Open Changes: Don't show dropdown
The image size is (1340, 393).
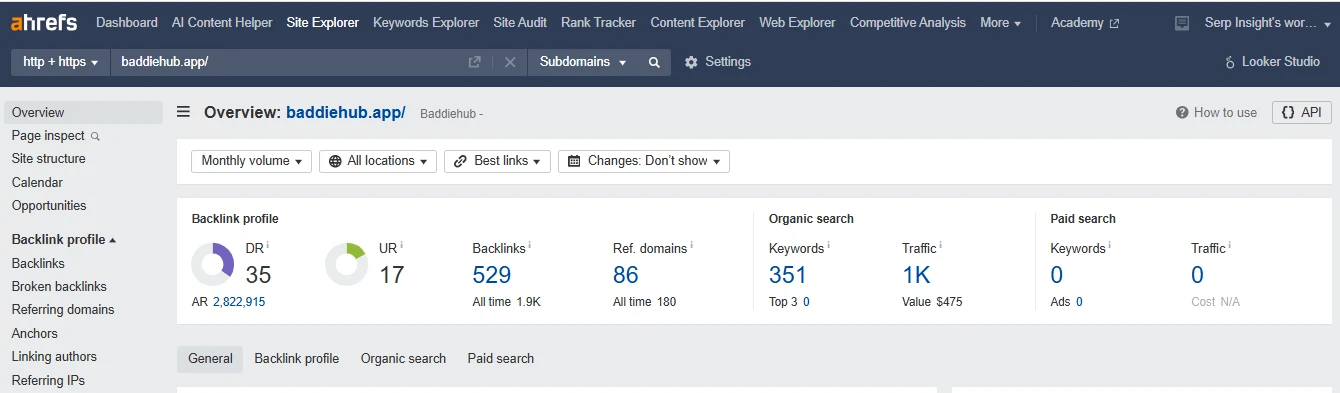[x=644, y=161]
